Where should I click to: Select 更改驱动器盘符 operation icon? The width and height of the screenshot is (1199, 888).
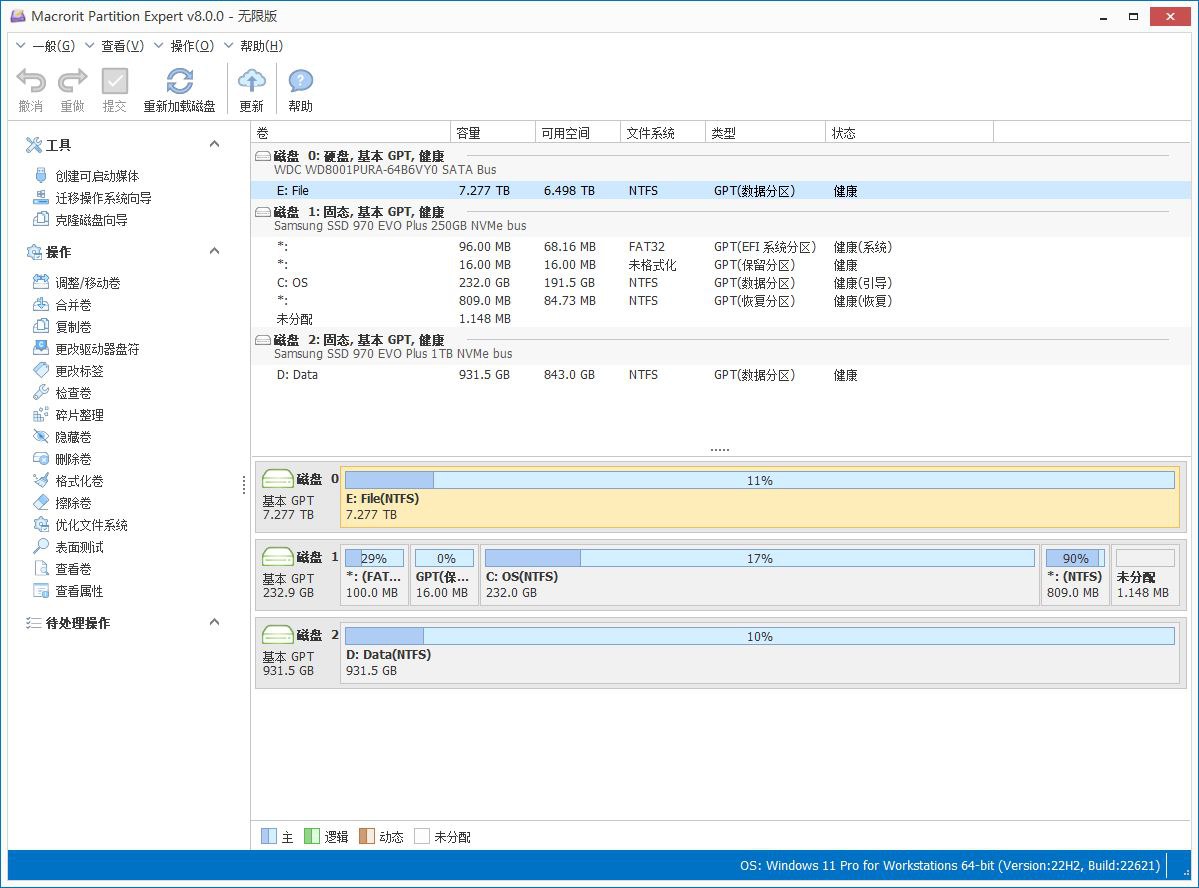point(41,348)
